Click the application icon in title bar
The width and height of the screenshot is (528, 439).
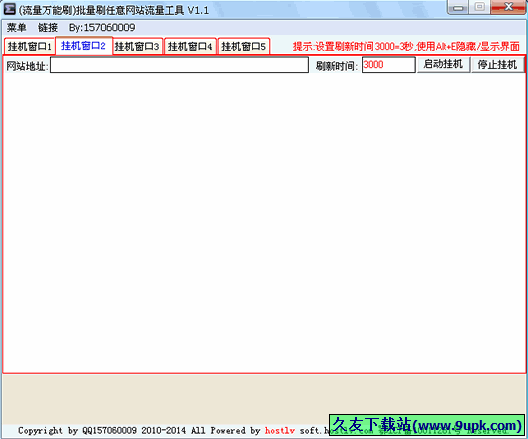[9, 9]
